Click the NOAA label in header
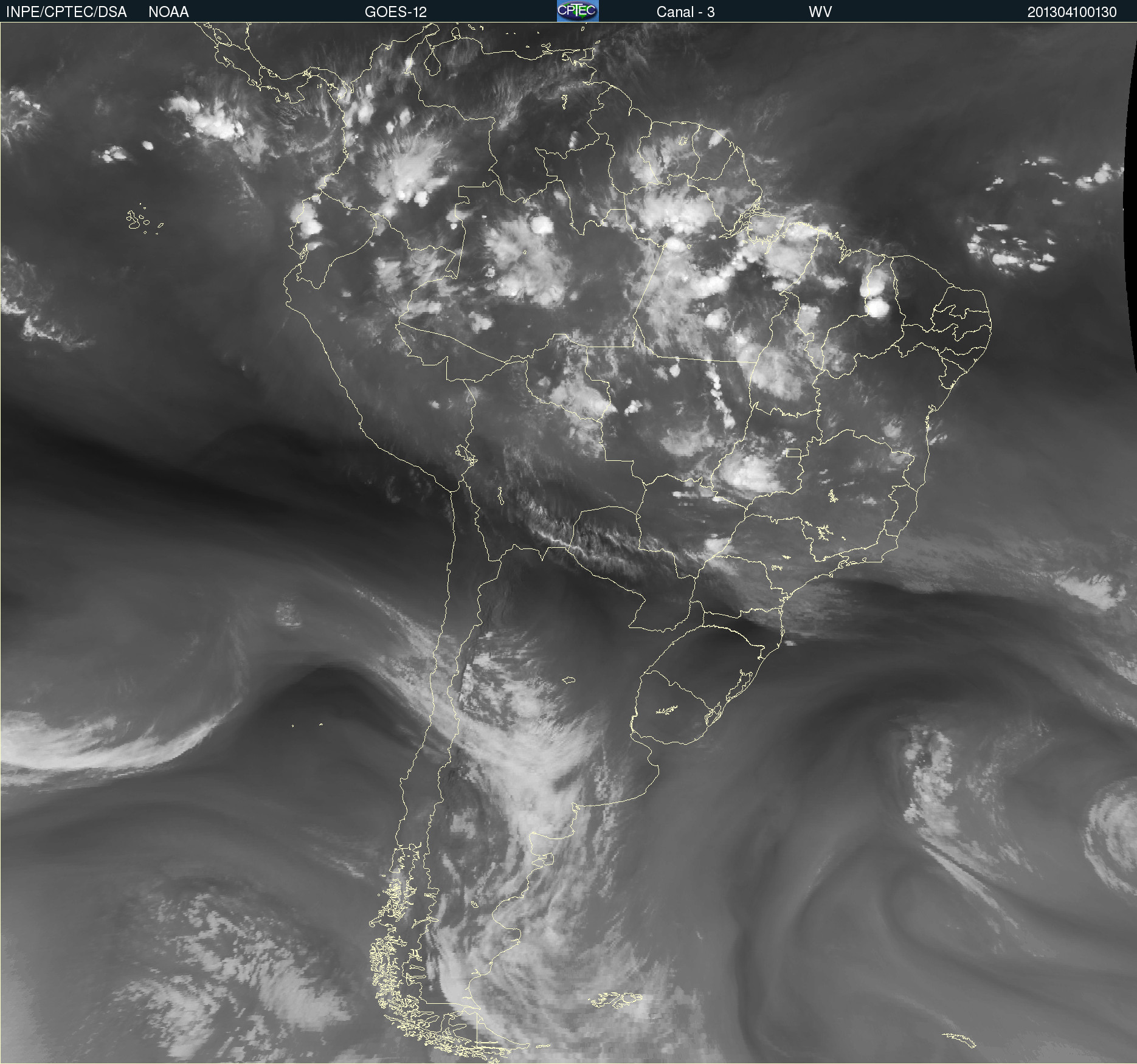Viewport: 1137px width, 1064px height. pos(168,12)
